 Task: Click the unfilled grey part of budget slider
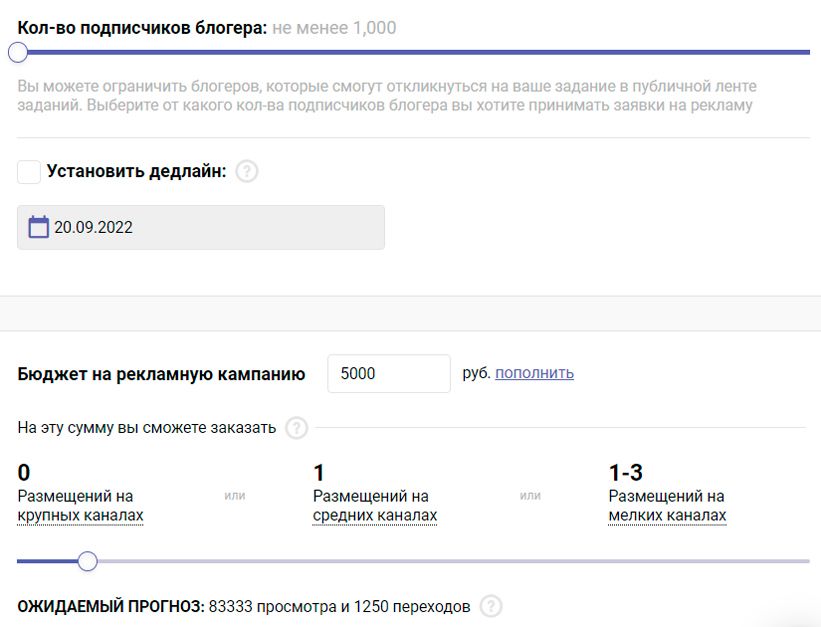click(450, 561)
